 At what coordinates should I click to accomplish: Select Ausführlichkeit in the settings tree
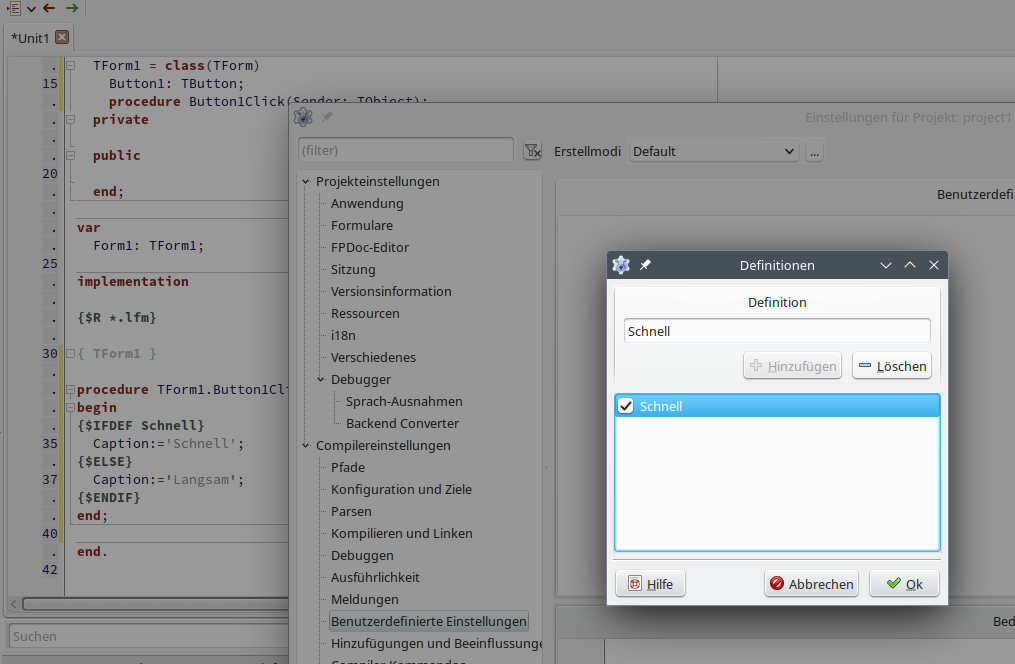tap(375, 577)
